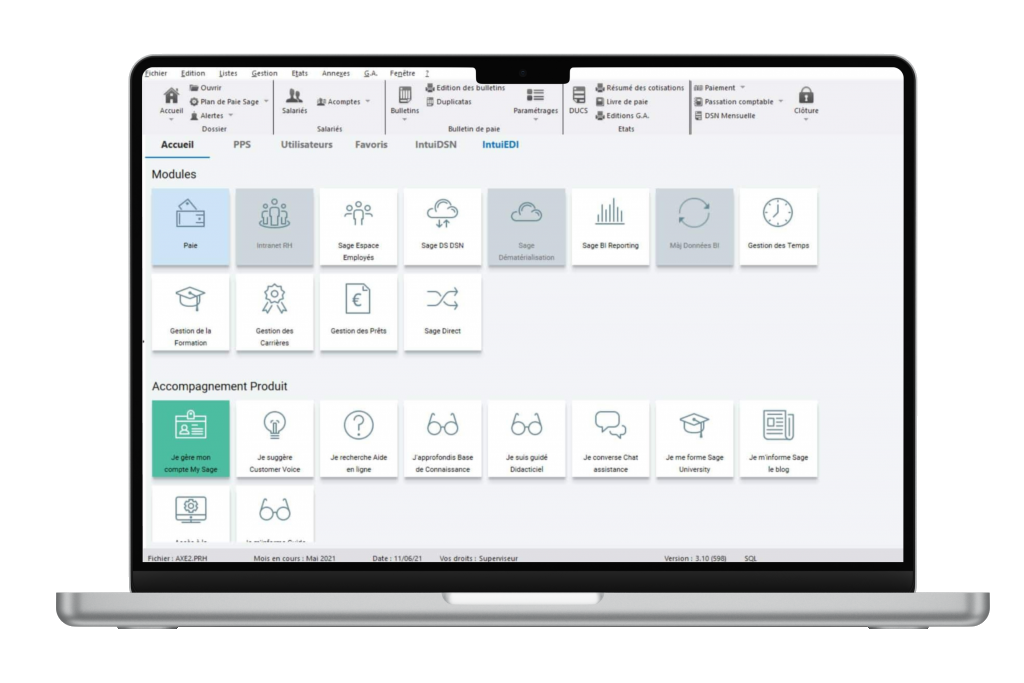Open Sage Dématérialisation cloud tile
The image size is (1024, 683).
tap(526, 227)
